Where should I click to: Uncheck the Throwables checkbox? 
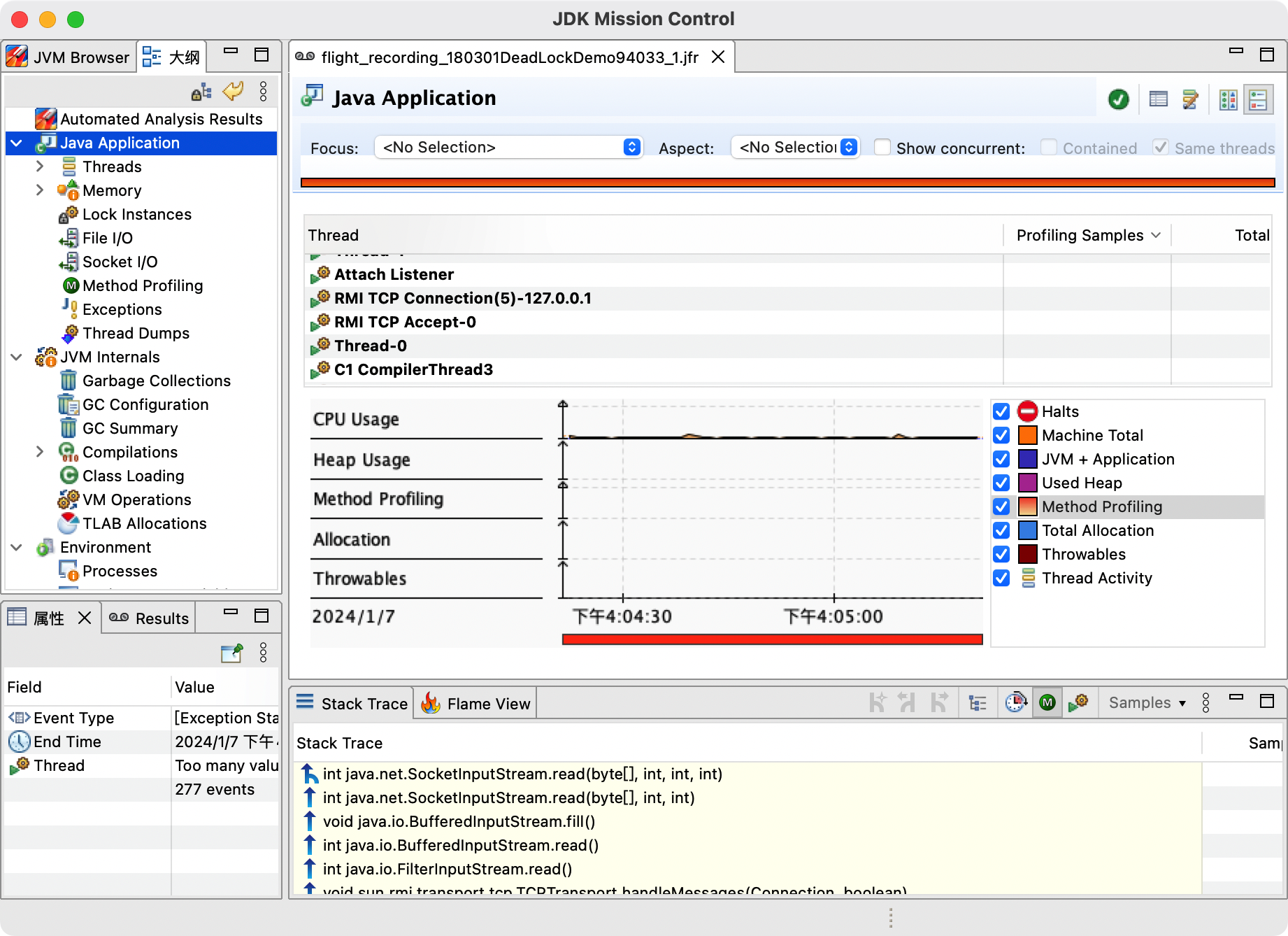(1001, 554)
